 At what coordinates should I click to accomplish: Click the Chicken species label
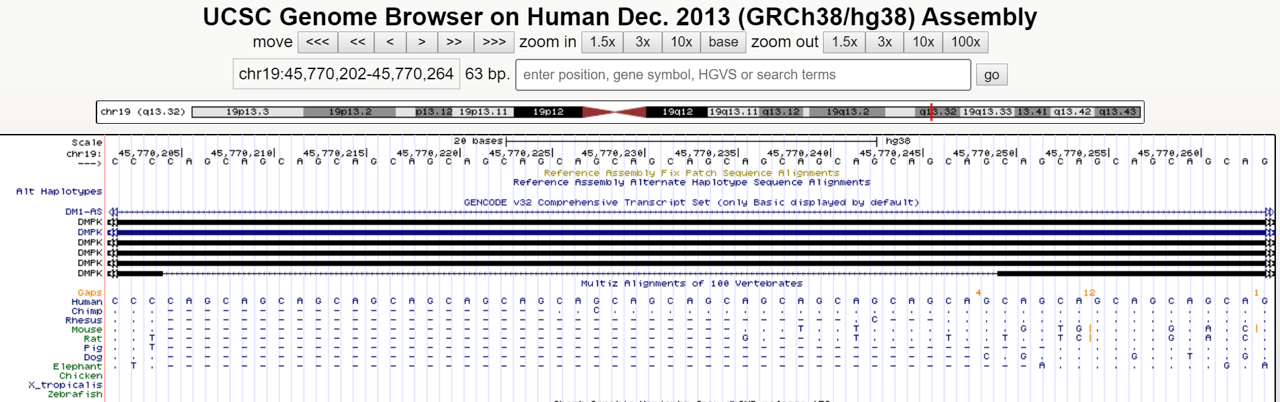coord(81,375)
